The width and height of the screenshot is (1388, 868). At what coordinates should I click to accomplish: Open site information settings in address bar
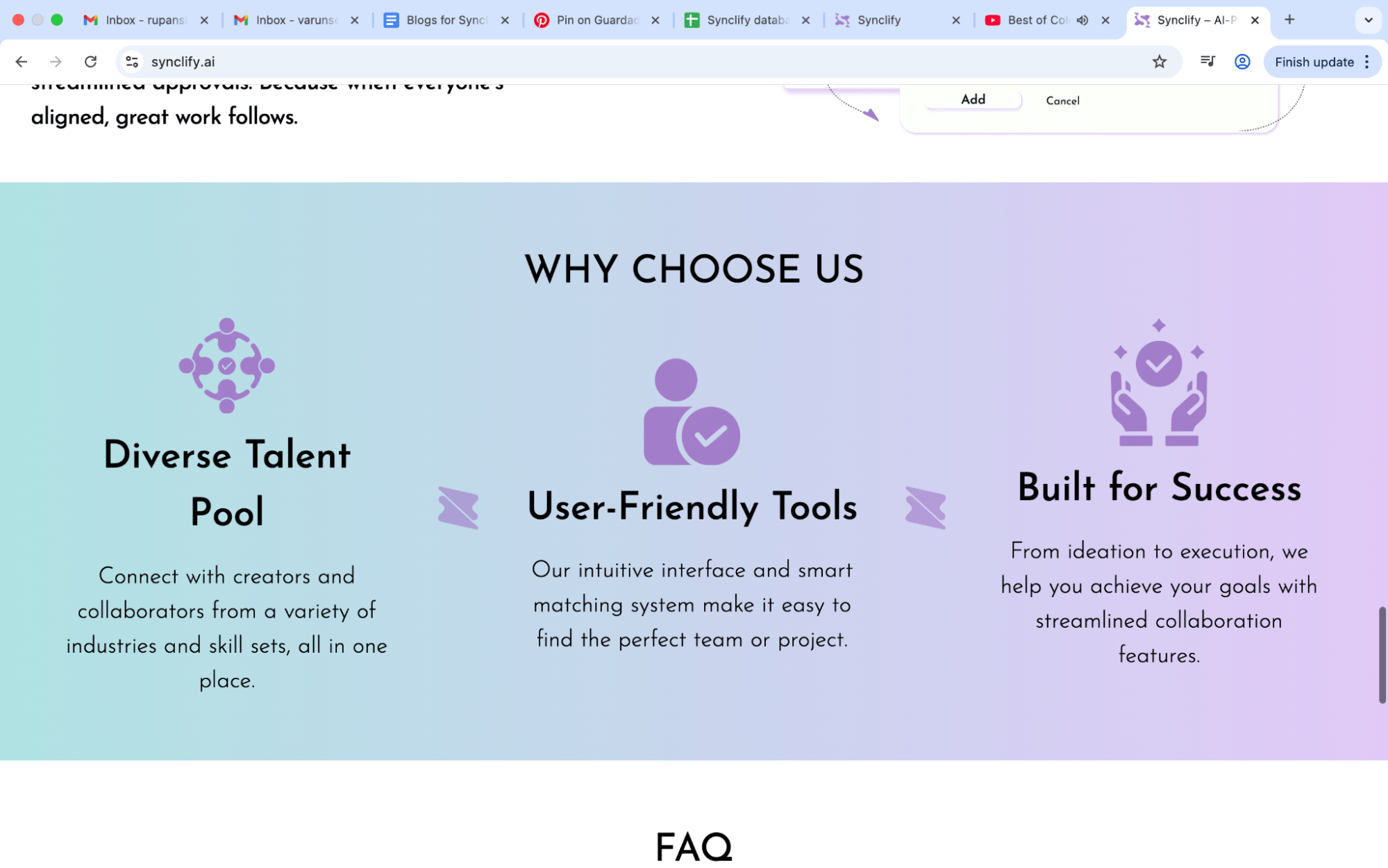pos(131,61)
